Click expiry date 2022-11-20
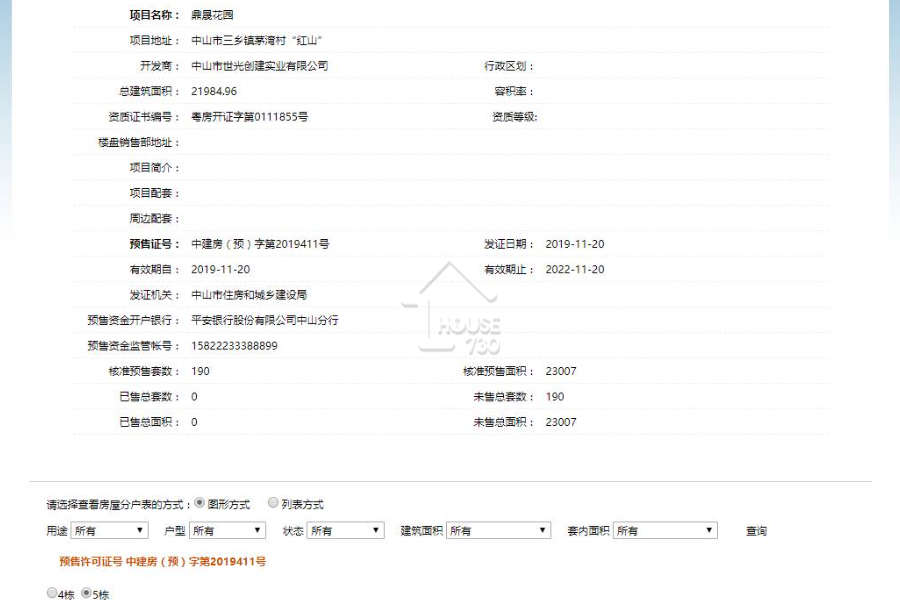Screen dimensions: 900x600 pyautogui.click(x=575, y=269)
